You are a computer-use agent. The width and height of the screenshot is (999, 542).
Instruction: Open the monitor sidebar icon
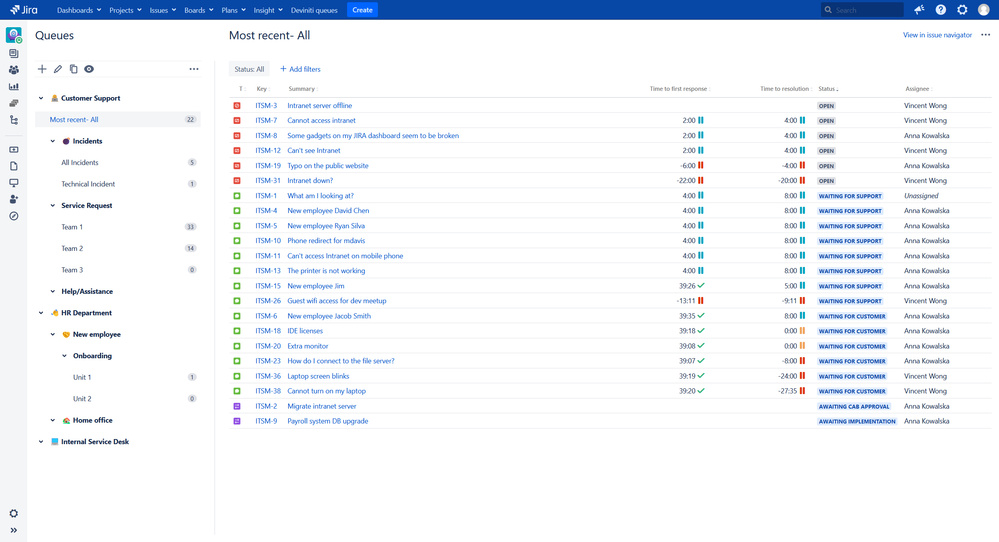[13, 183]
